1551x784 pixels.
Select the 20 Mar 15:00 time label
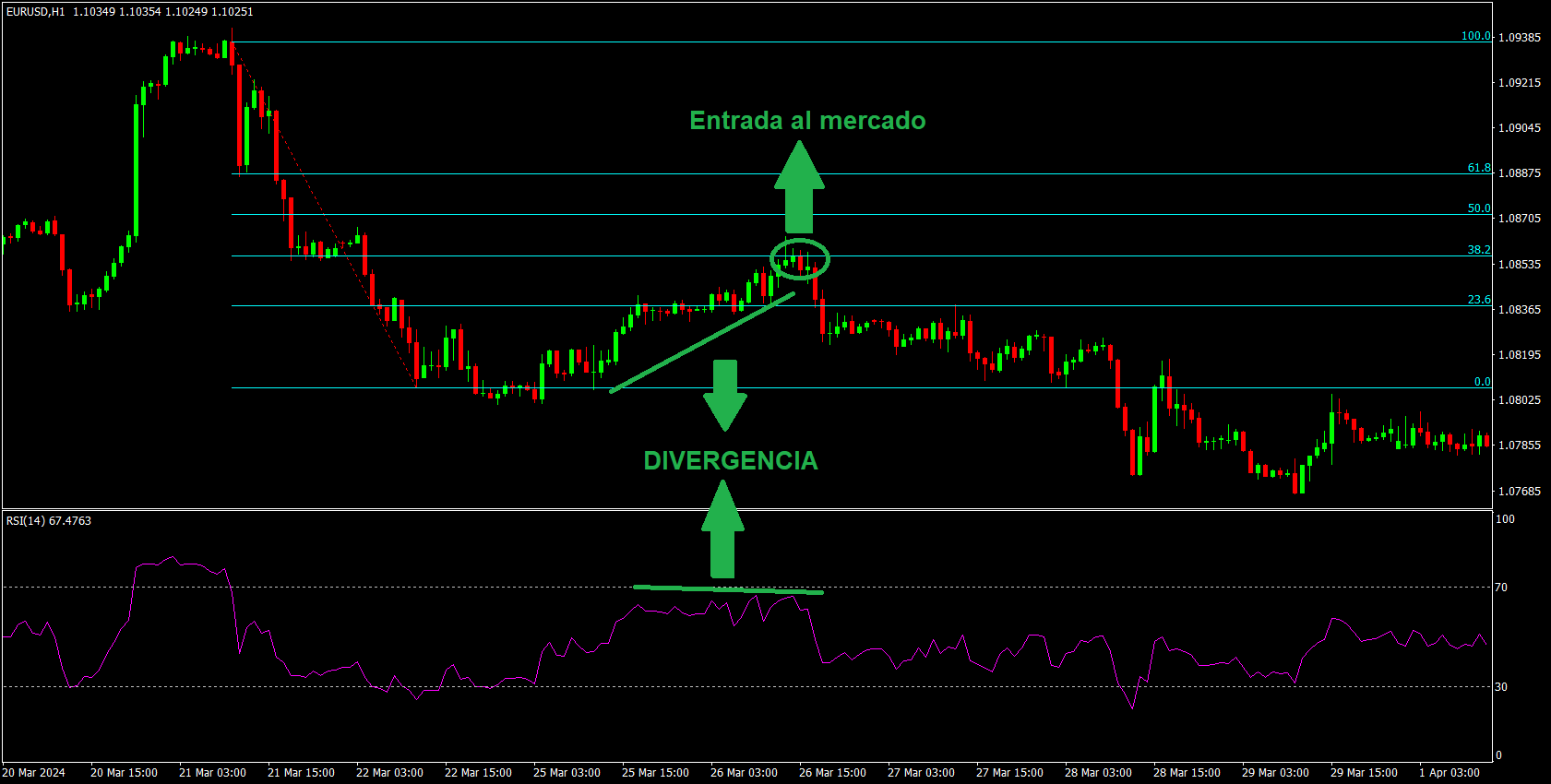click(124, 773)
